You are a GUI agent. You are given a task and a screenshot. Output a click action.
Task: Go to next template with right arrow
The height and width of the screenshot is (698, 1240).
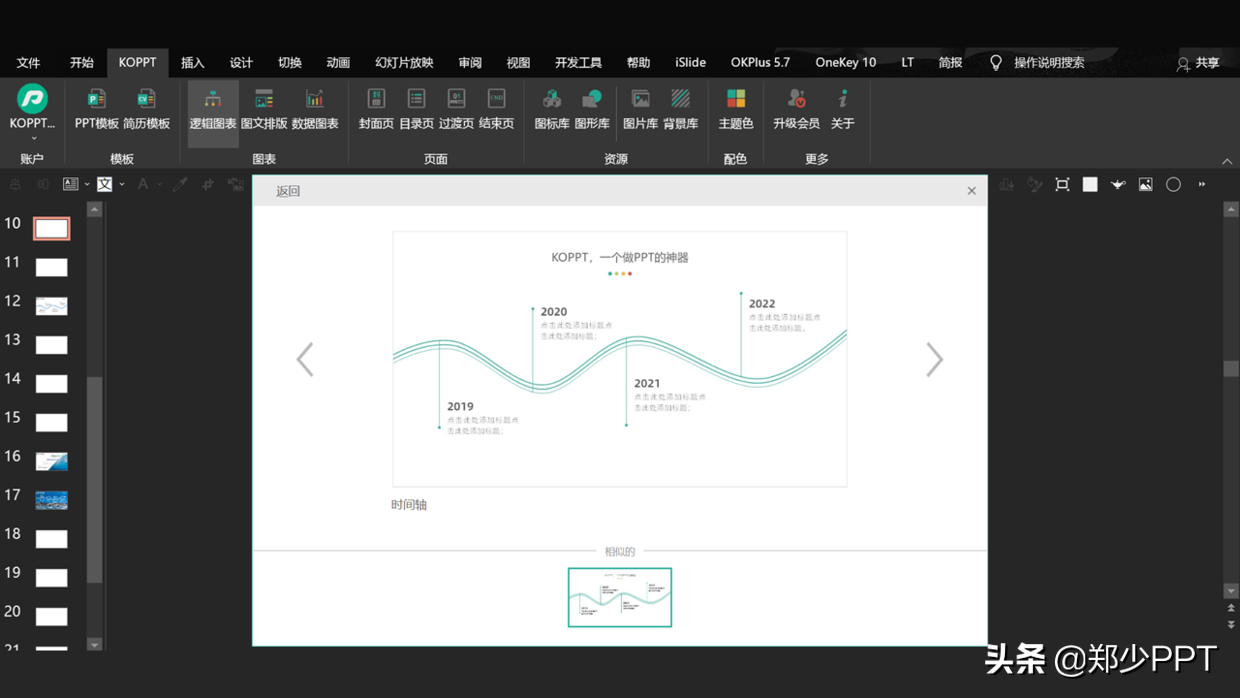934,359
